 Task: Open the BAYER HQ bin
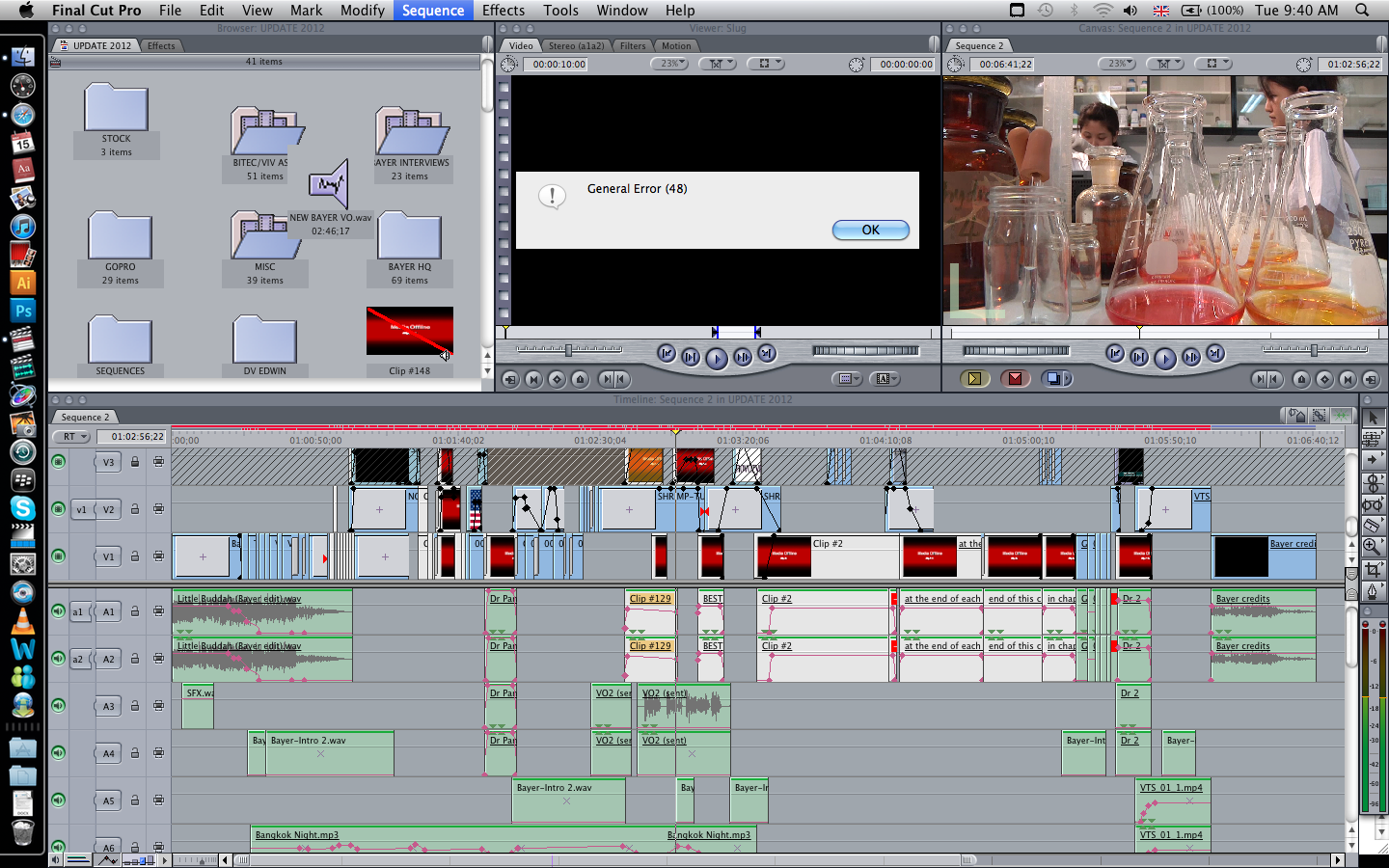[x=410, y=238]
